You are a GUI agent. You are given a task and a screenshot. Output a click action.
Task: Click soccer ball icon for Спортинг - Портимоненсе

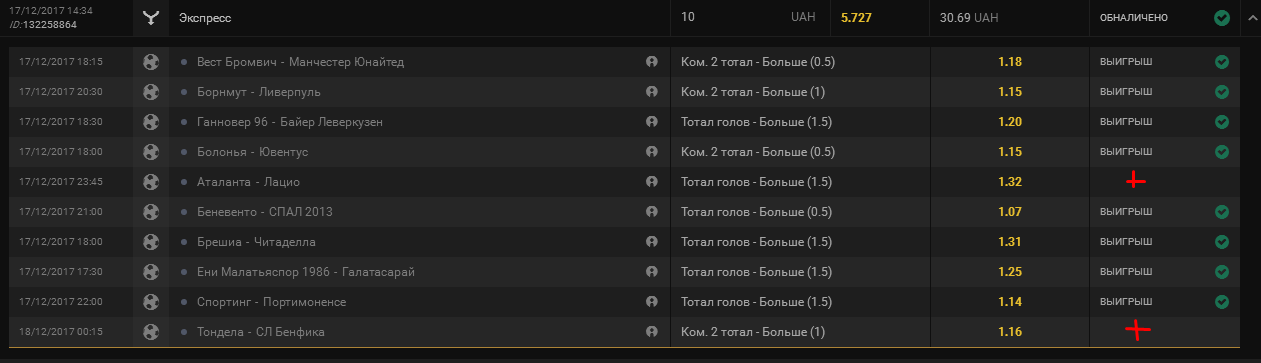(x=151, y=302)
